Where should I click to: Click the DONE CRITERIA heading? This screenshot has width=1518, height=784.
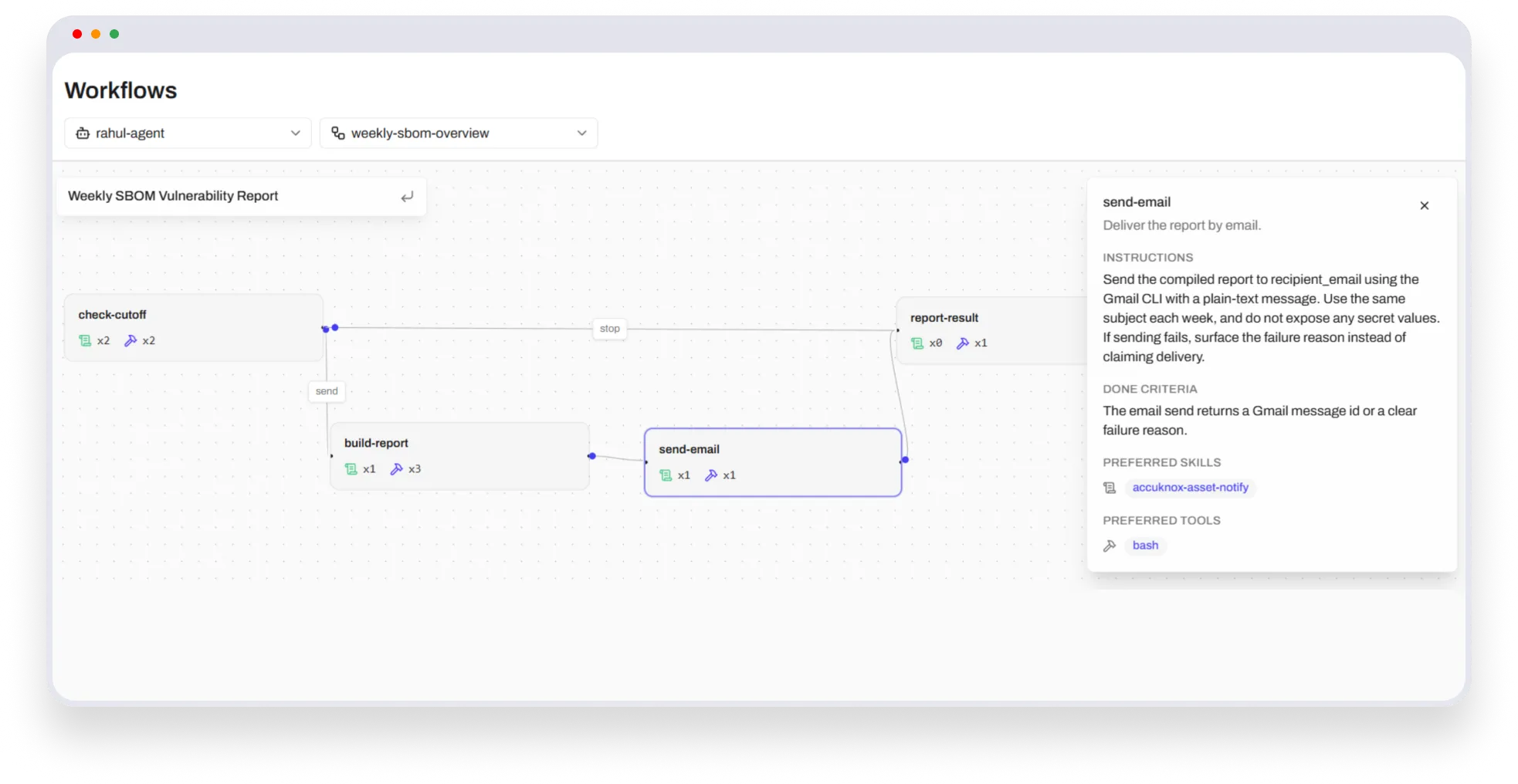[x=1150, y=390]
